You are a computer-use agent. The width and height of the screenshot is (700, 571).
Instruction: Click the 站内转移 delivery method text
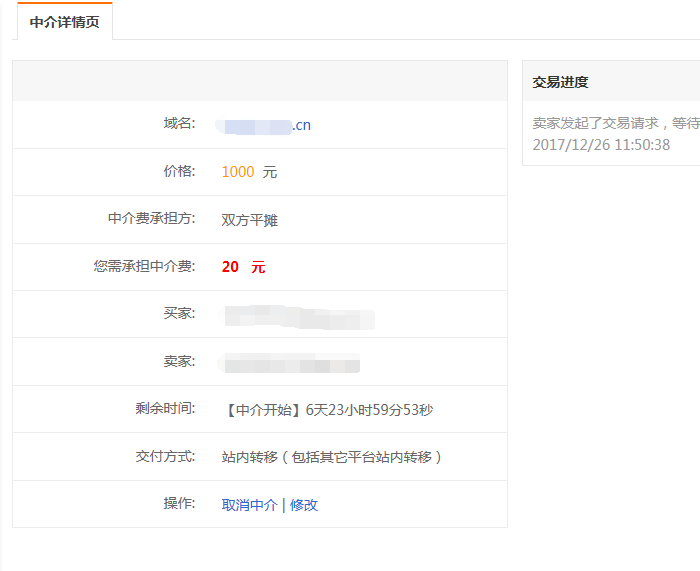[x=331, y=457]
